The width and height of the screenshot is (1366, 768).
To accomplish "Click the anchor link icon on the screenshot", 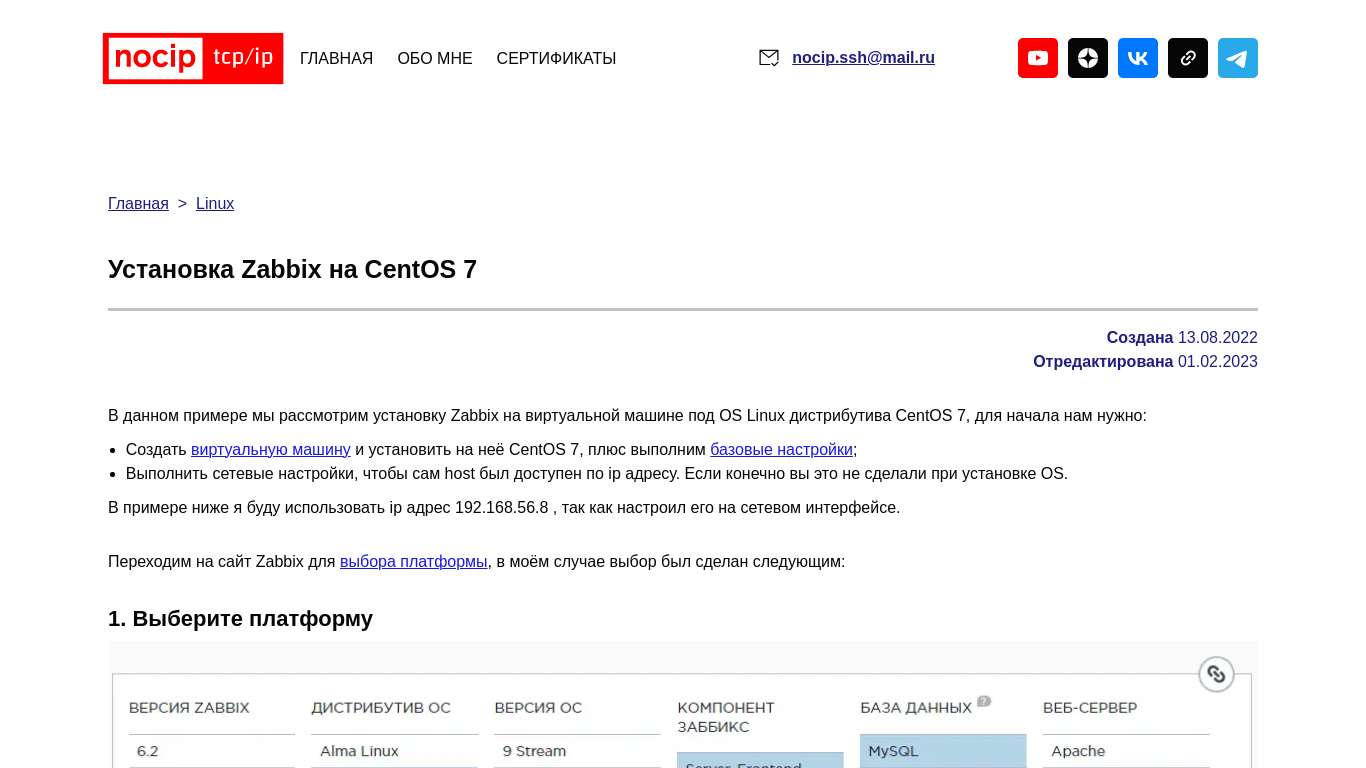I will pyautogui.click(x=1216, y=674).
